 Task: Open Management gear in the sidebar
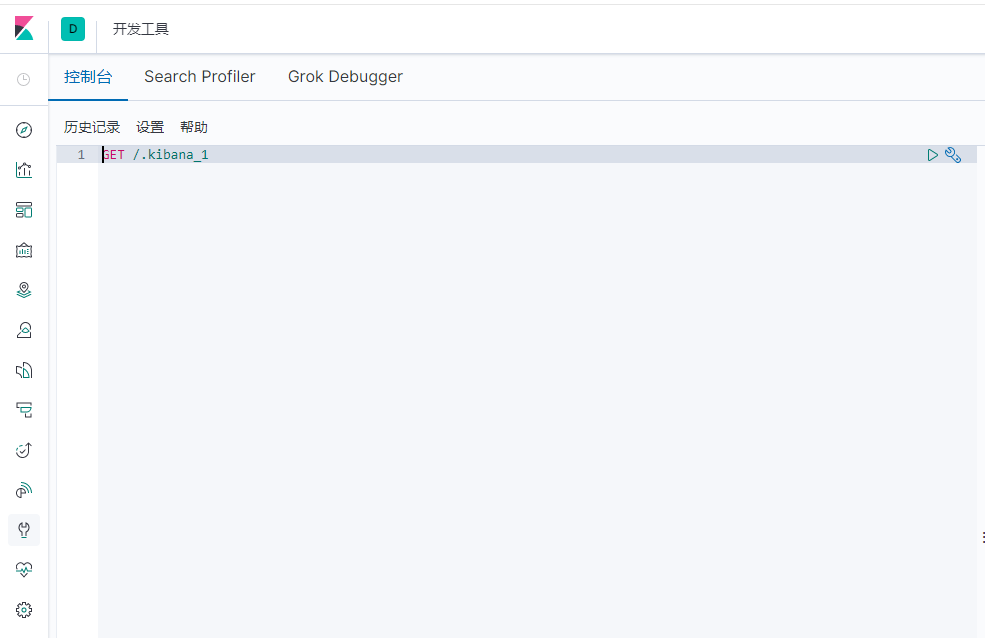click(x=24, y=610)
